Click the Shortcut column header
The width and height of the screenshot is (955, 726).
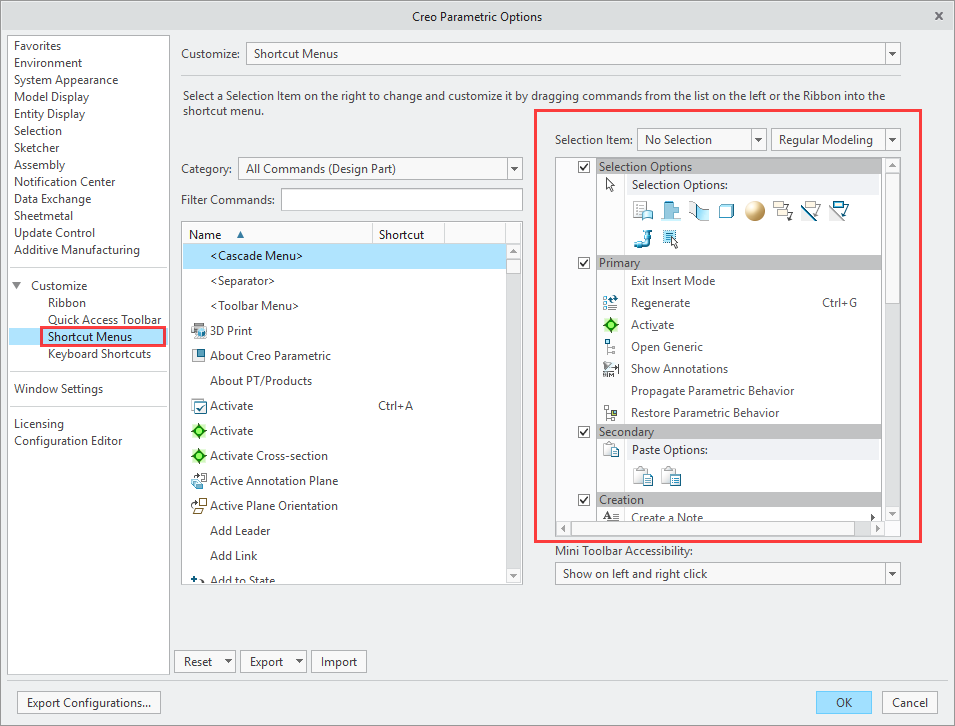[408, 234]
